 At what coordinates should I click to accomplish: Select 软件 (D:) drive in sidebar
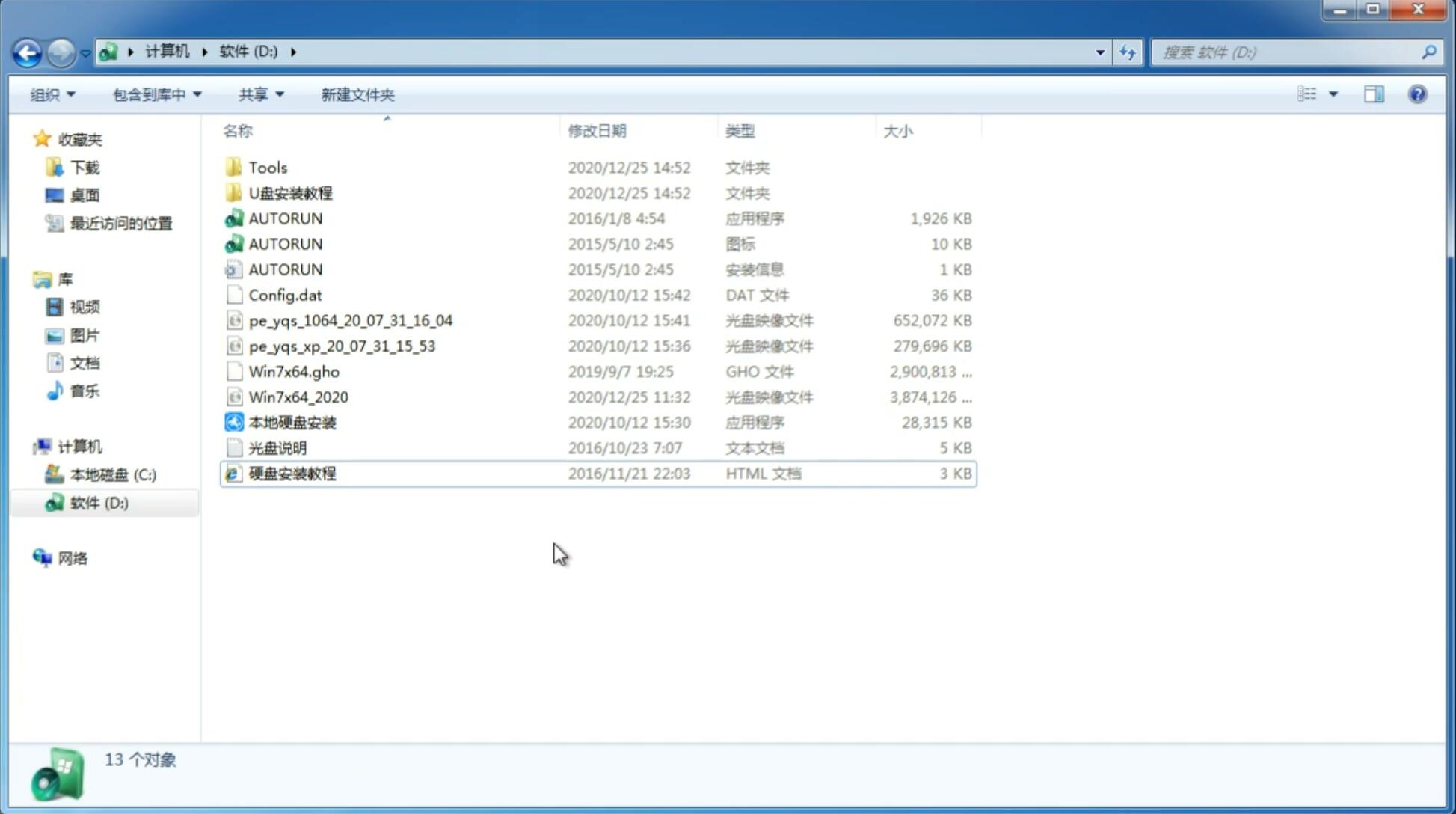tap(98, 502)
